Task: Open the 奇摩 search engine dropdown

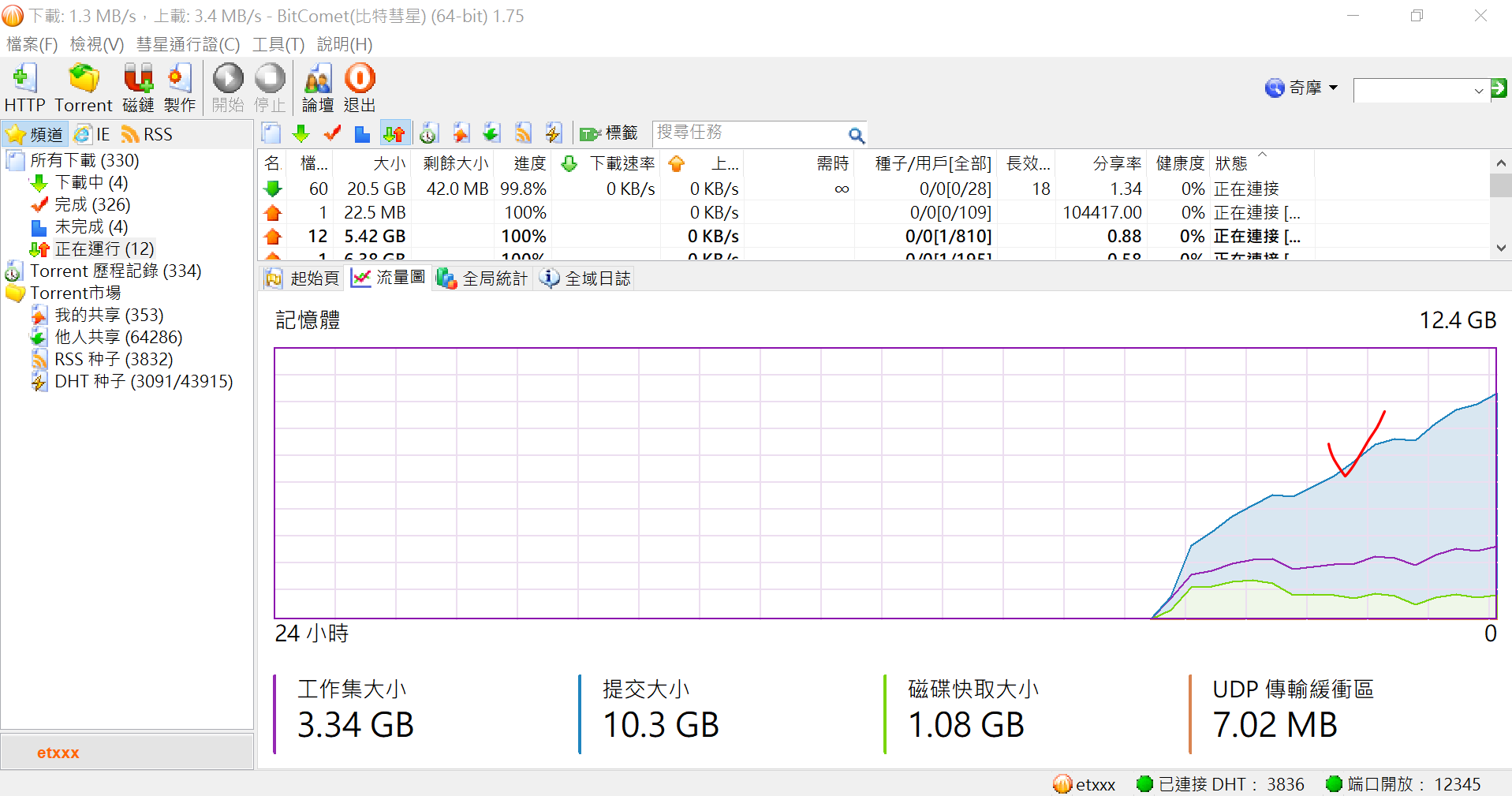Action: tap(1301, 88)
